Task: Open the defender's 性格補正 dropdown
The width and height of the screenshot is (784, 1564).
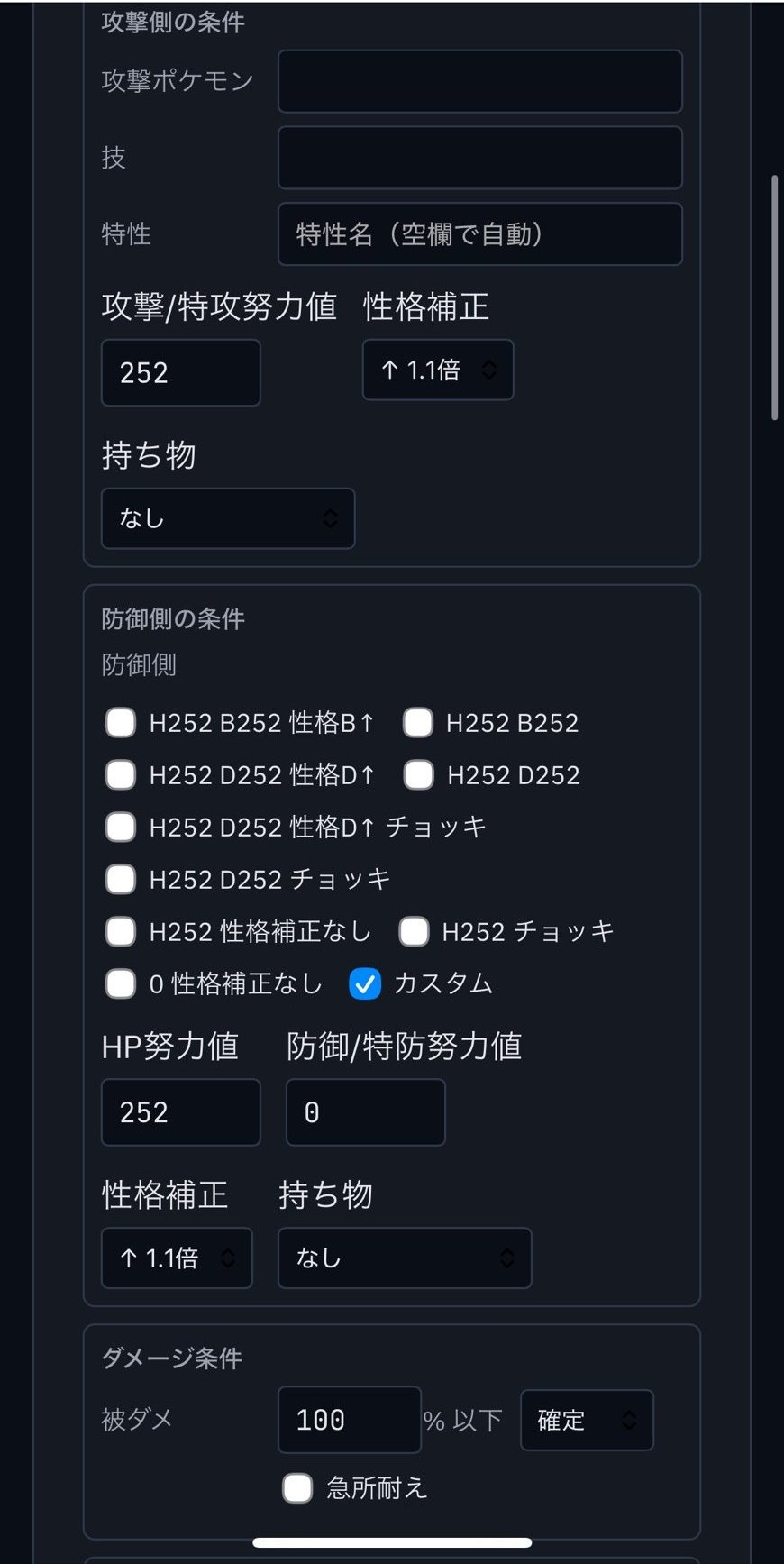Action: (x=176, y=1258)
